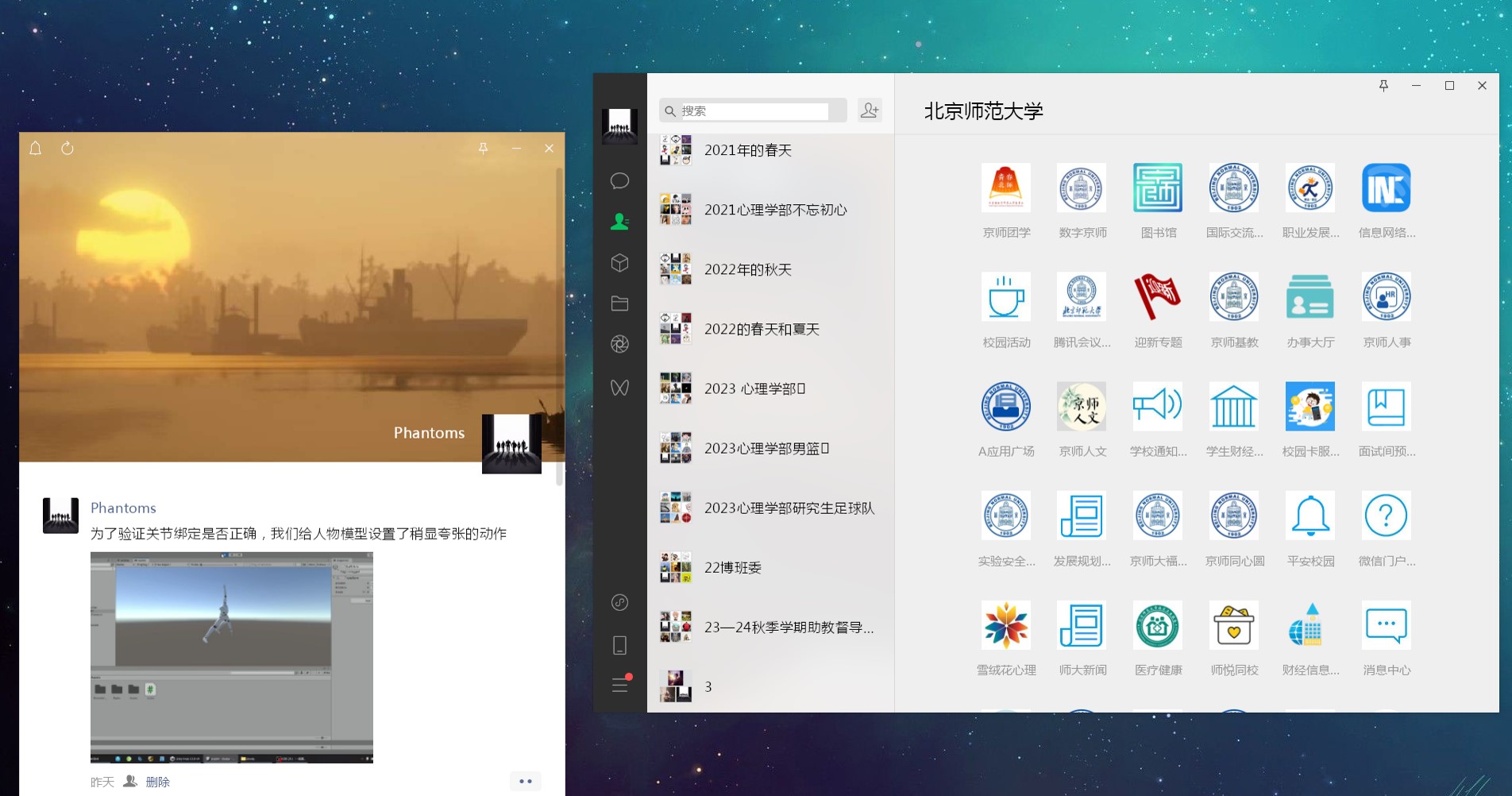Open the aperture moments sidebar icon
This screenshot has height=796, width=1512.
pos(619,344)
